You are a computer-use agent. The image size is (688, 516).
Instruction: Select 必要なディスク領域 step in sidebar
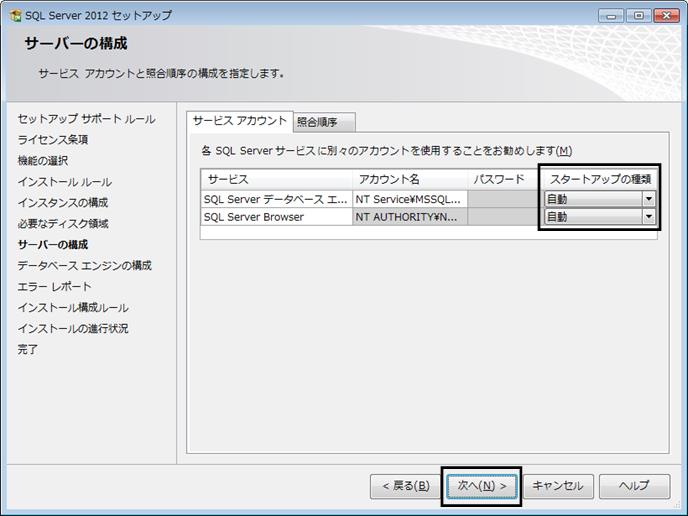(x=63, y=223)
